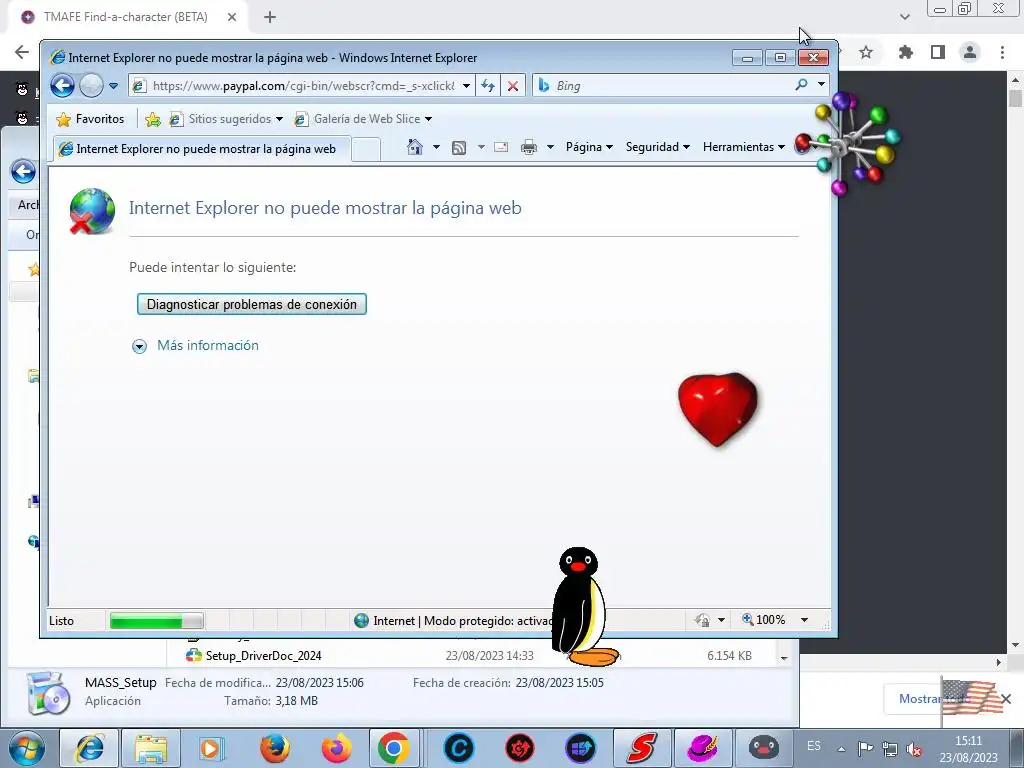Click the taskbar clock showing 15:11
This screenshot has width=1024, height=768.
click(x=968, y=749)
